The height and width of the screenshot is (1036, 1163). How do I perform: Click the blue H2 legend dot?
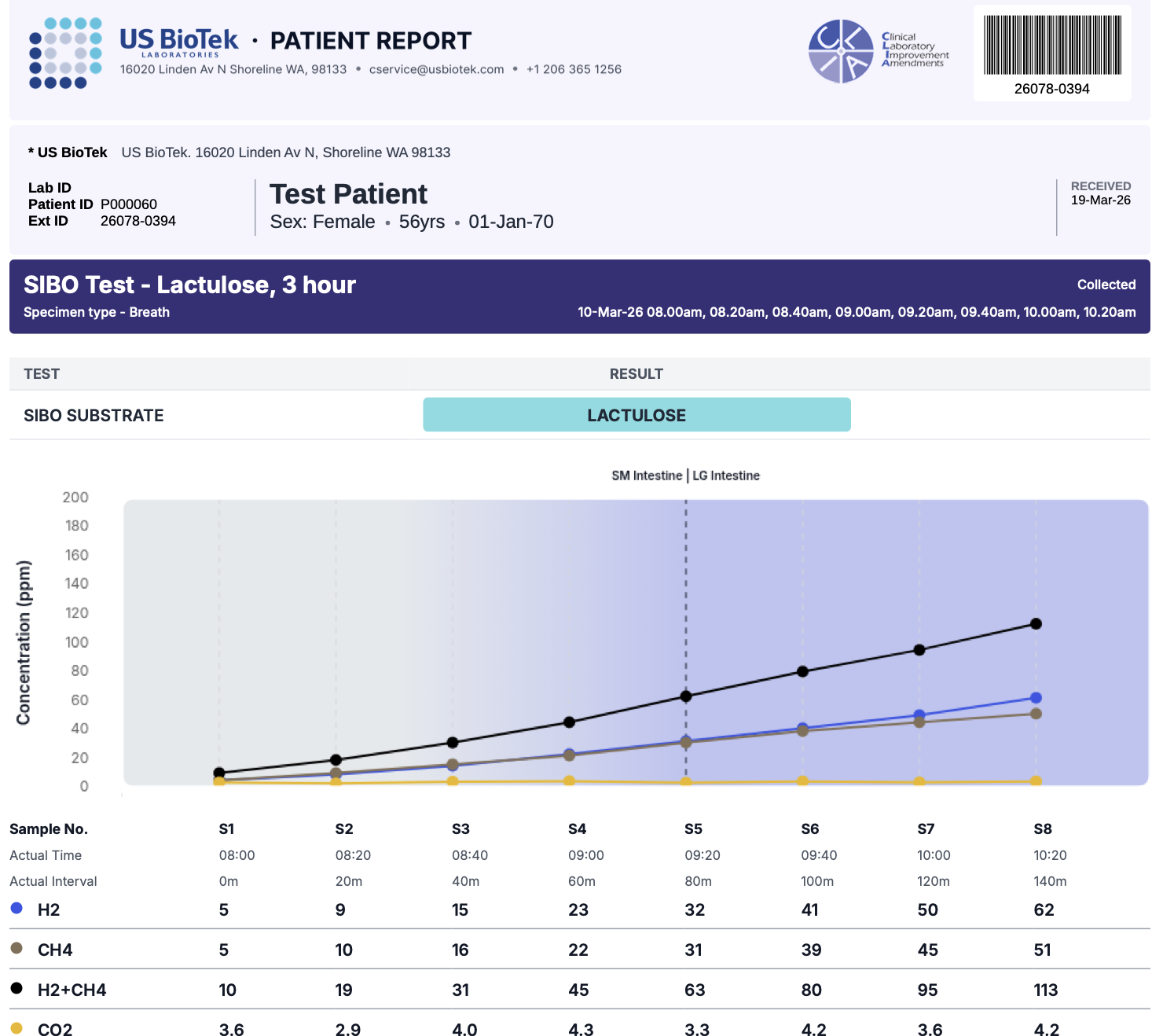[17, 908]
